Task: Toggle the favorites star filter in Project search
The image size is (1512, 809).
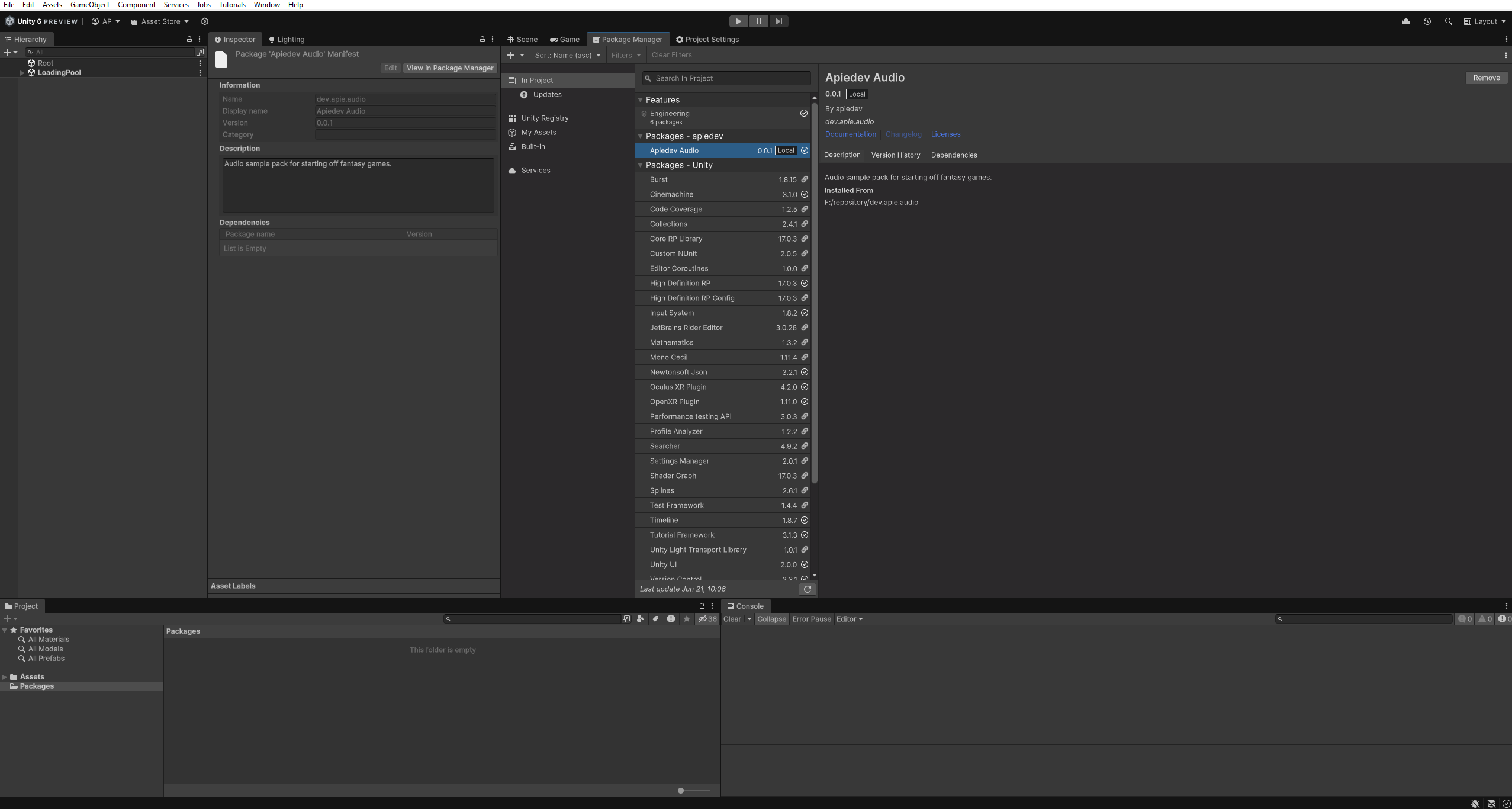Action: (x=686, y=618)
